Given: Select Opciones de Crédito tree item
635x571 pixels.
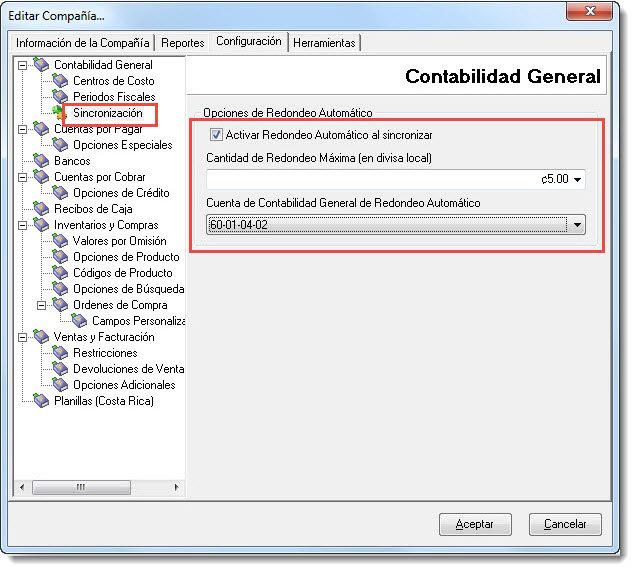Looking at the screenshot, I should point(121,193).
